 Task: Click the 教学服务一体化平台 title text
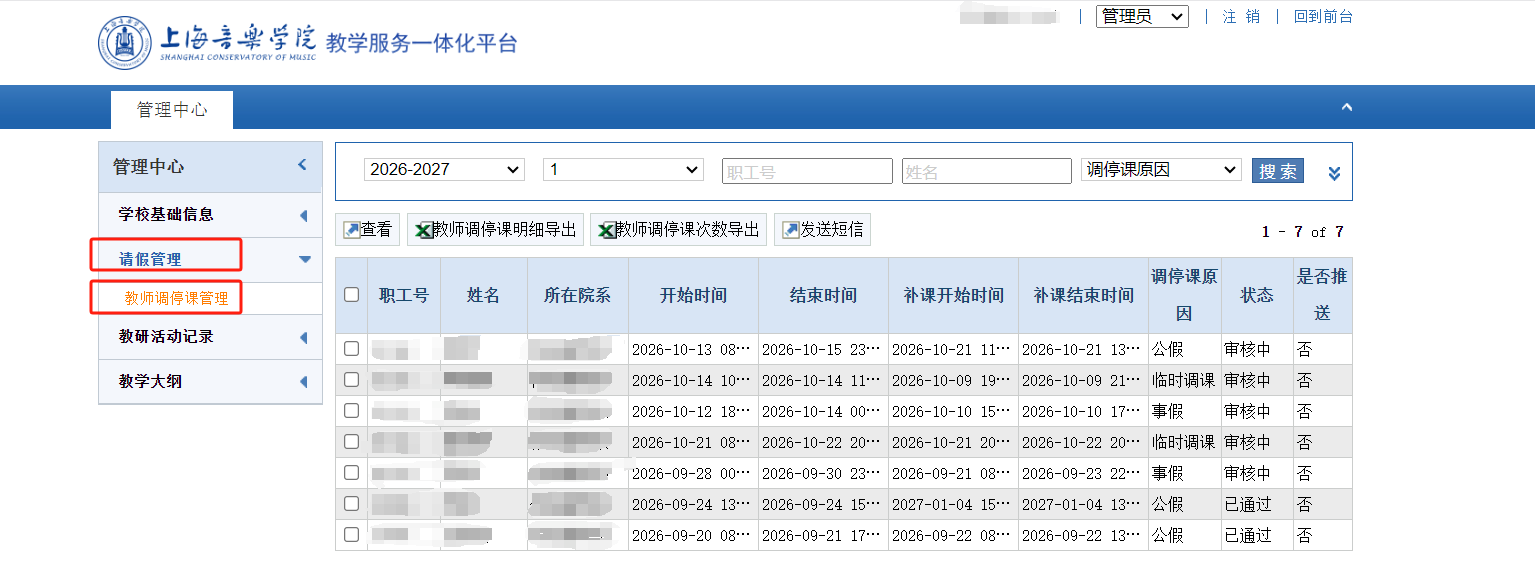[422, 43]
